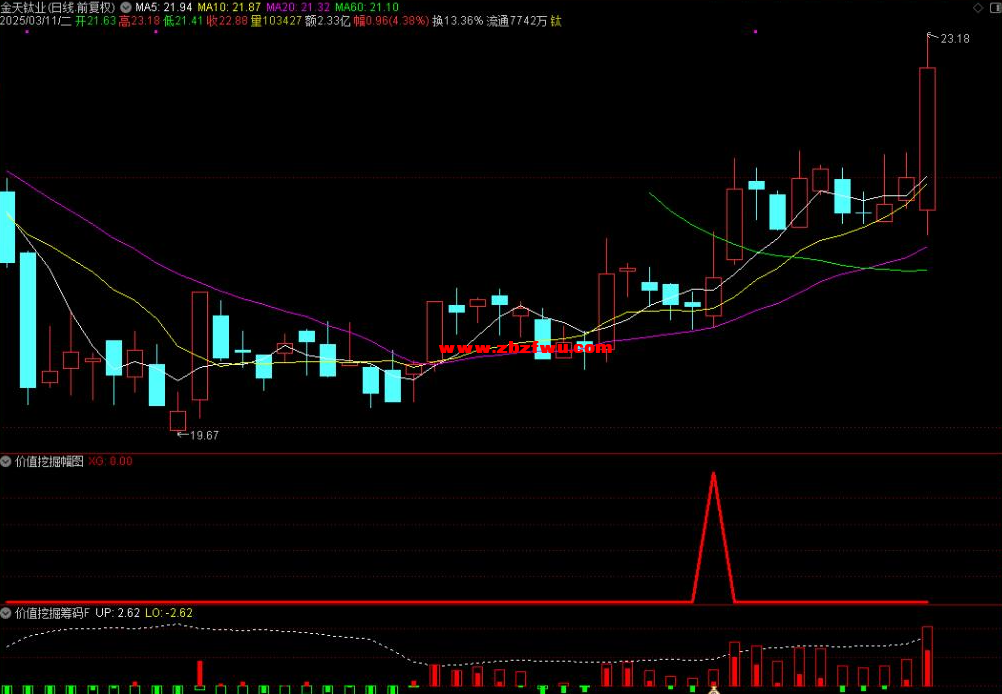
Task: Open the dropdown arrow beside 金天钛业 title
Action: 127,8
